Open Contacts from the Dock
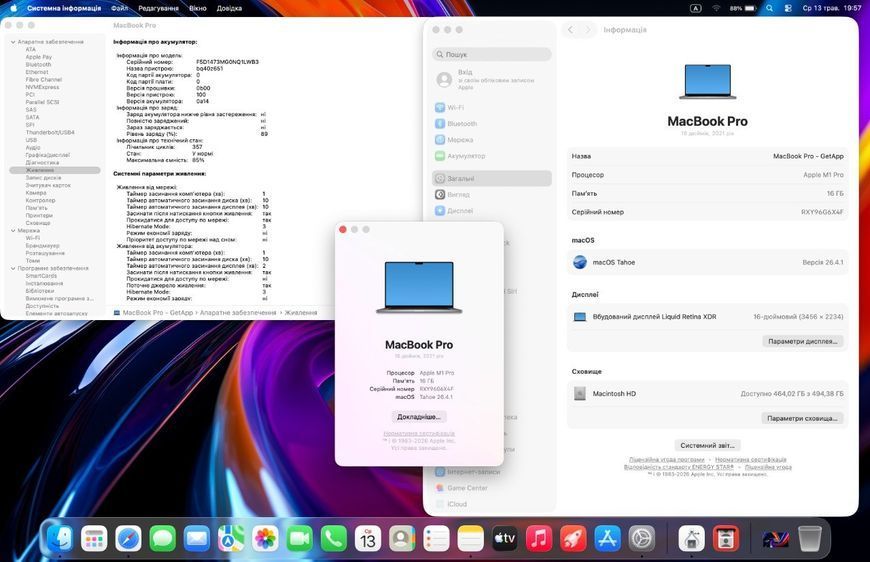 click(402, 538)
